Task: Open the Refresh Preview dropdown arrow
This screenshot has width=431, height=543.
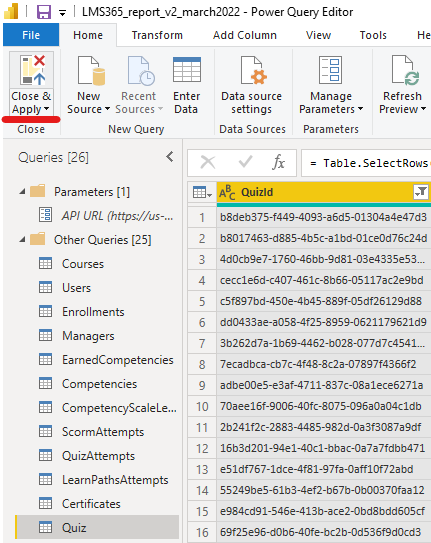Action: click(x=423, y=109)
